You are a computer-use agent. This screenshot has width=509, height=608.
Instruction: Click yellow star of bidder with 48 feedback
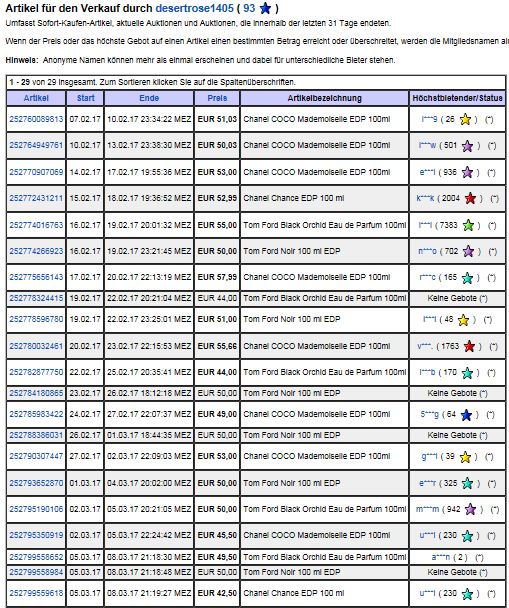click(x=463, y=320)
